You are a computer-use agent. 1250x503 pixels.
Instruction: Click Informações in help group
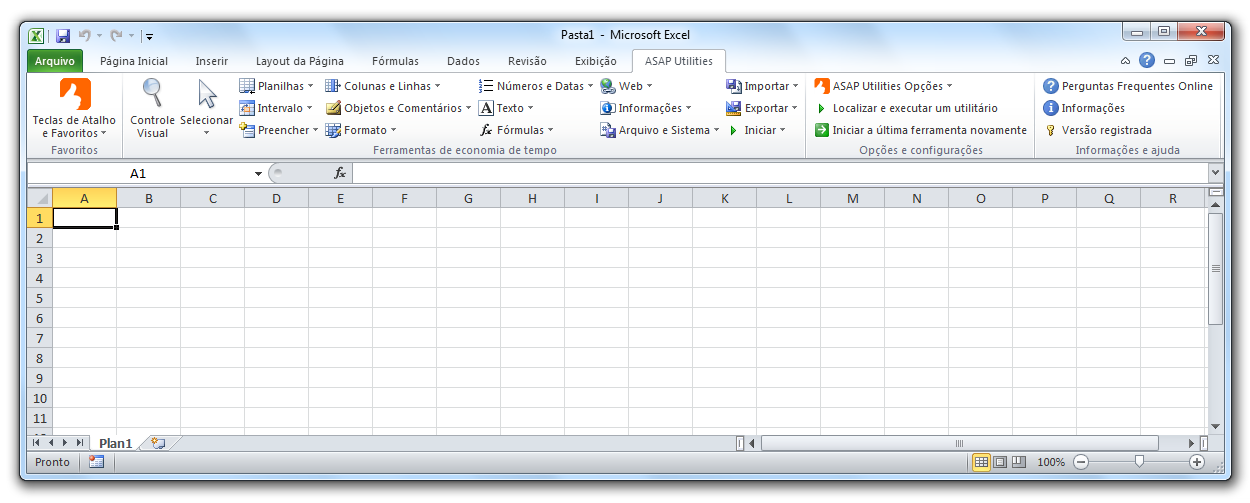pos(1084,108)
